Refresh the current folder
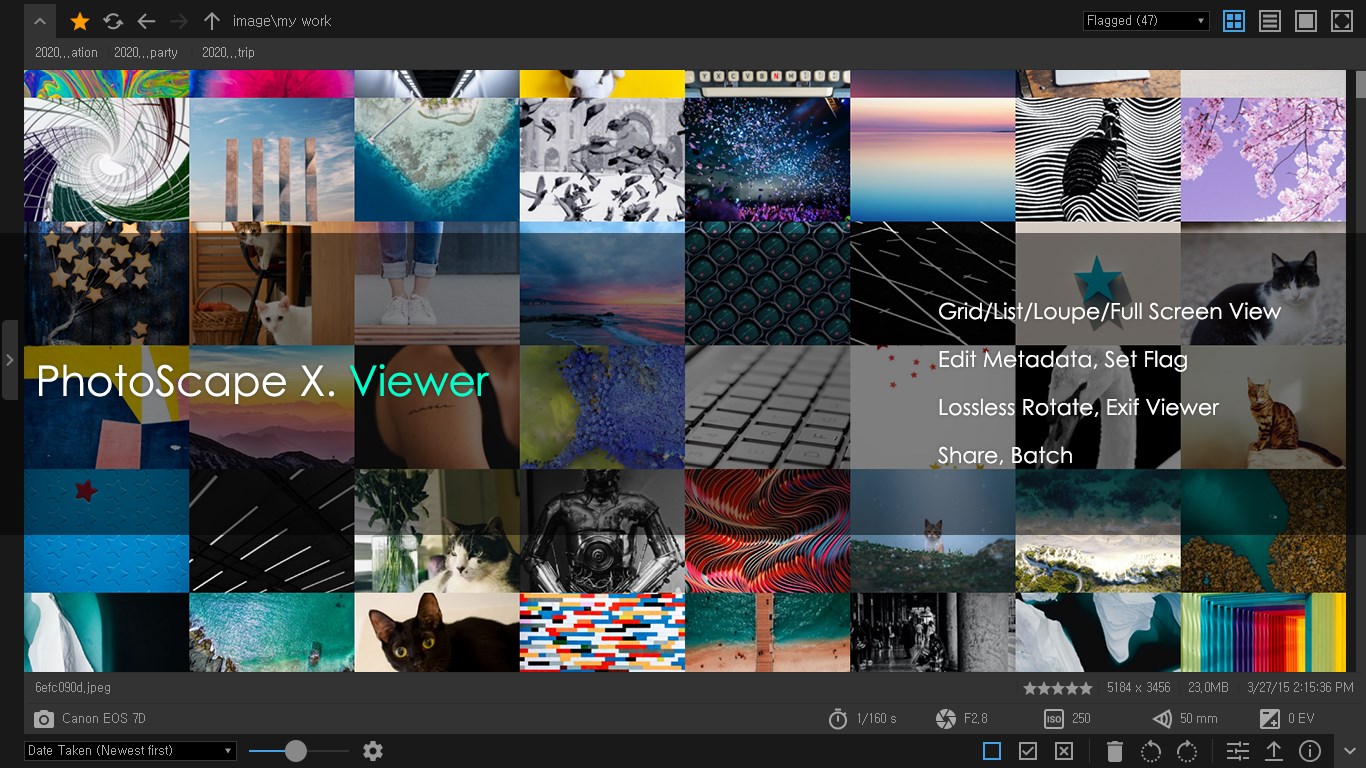Screen dimensions: 1366x768 point(112,20)
